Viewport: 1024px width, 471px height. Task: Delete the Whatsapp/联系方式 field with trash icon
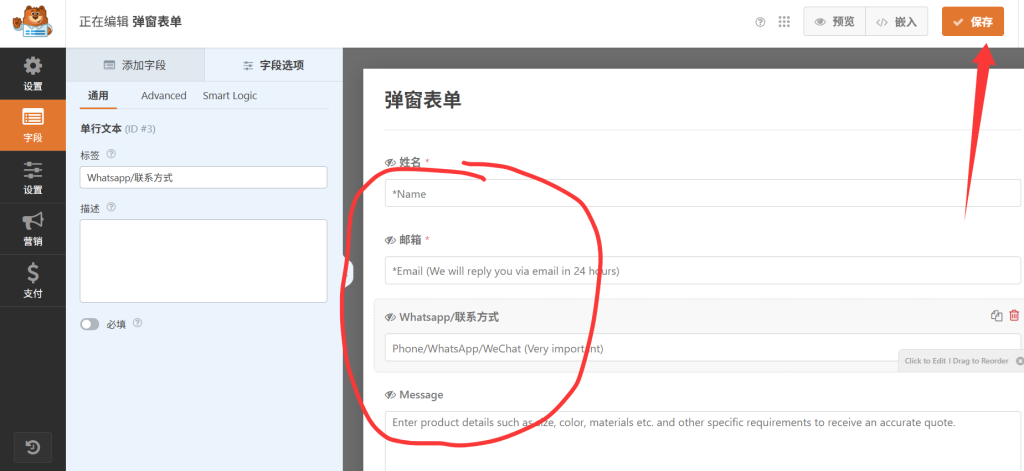(x=1014, y=316)
